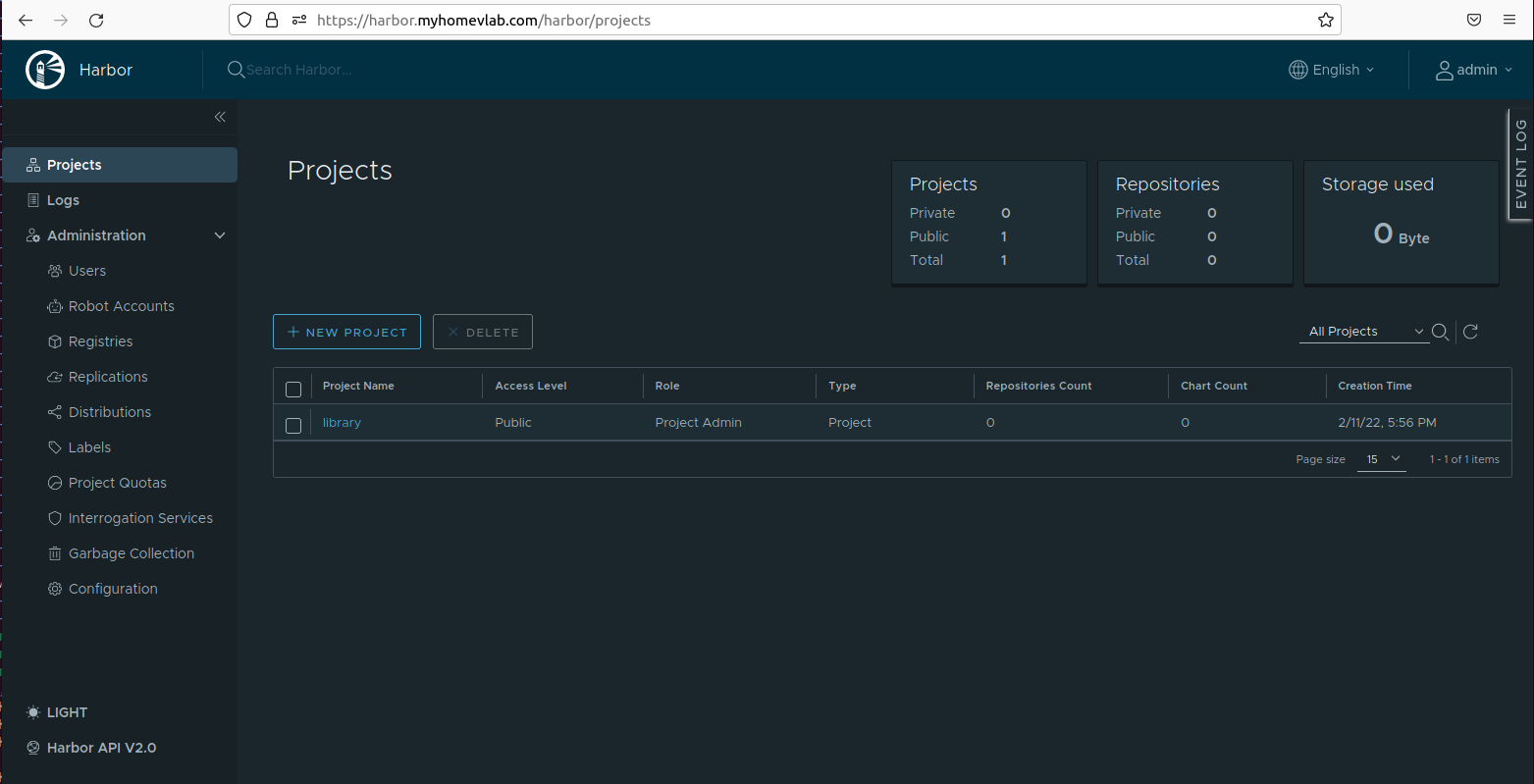This screenshot has width=1534, height=784.
Task: Check the library project row checkbox
Action: [x=293, y=425]
